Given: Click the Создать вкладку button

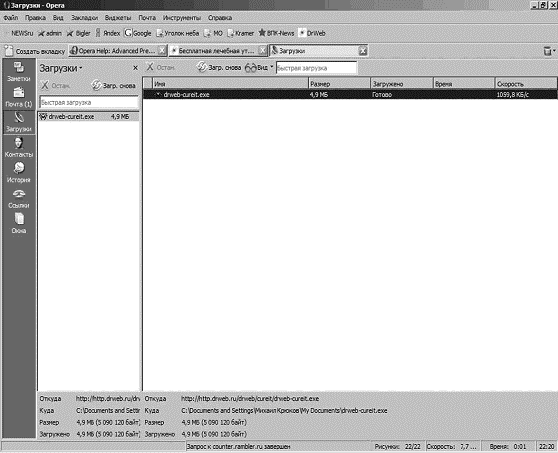Looking at the screenshot, I should [35, 51].
